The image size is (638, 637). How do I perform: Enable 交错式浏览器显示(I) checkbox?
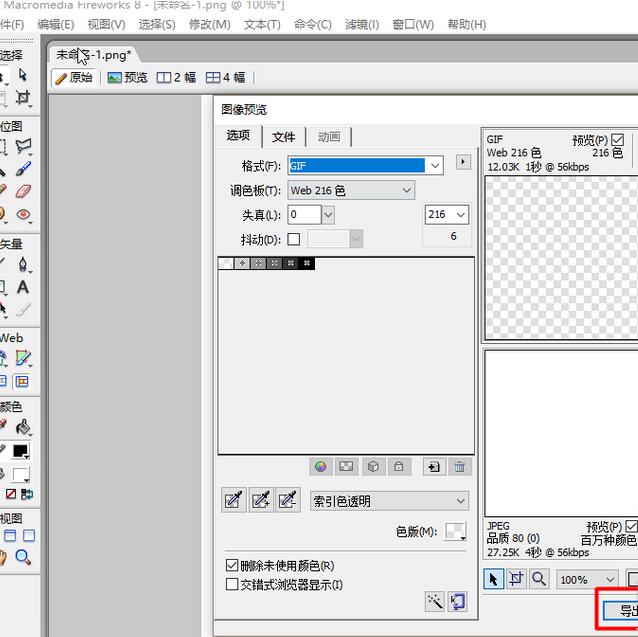point(232,585)
